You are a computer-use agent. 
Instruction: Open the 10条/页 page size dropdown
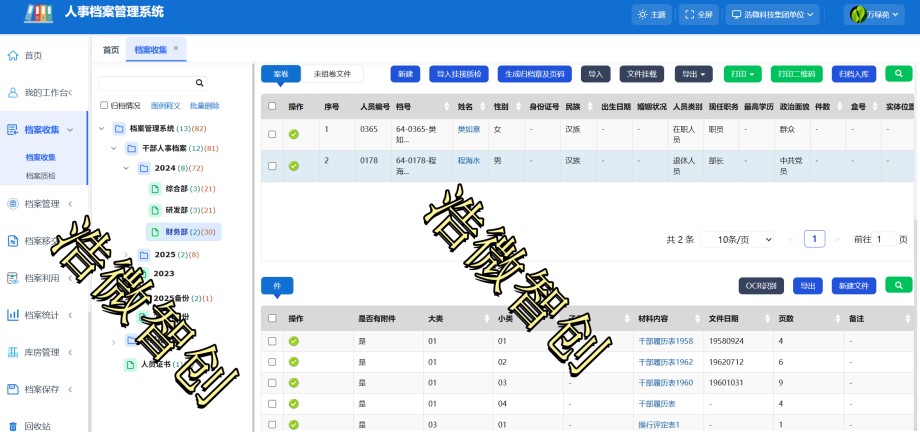pos(738,239)
